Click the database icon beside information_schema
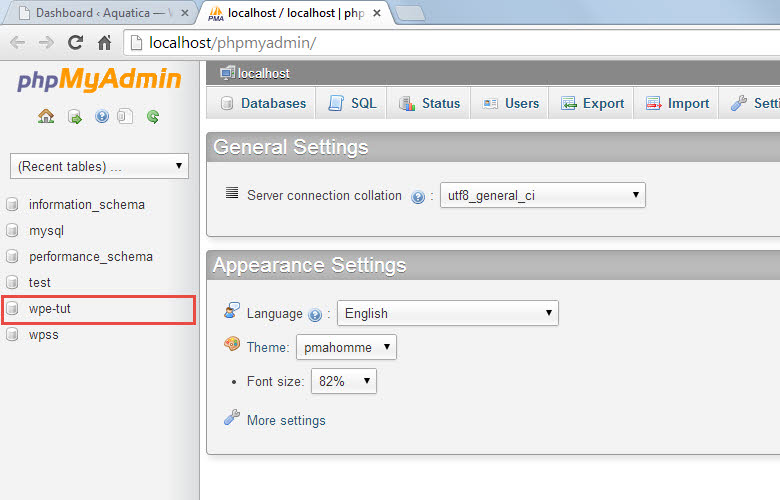Viewport: 780px width, 500px height. point(12,204)
